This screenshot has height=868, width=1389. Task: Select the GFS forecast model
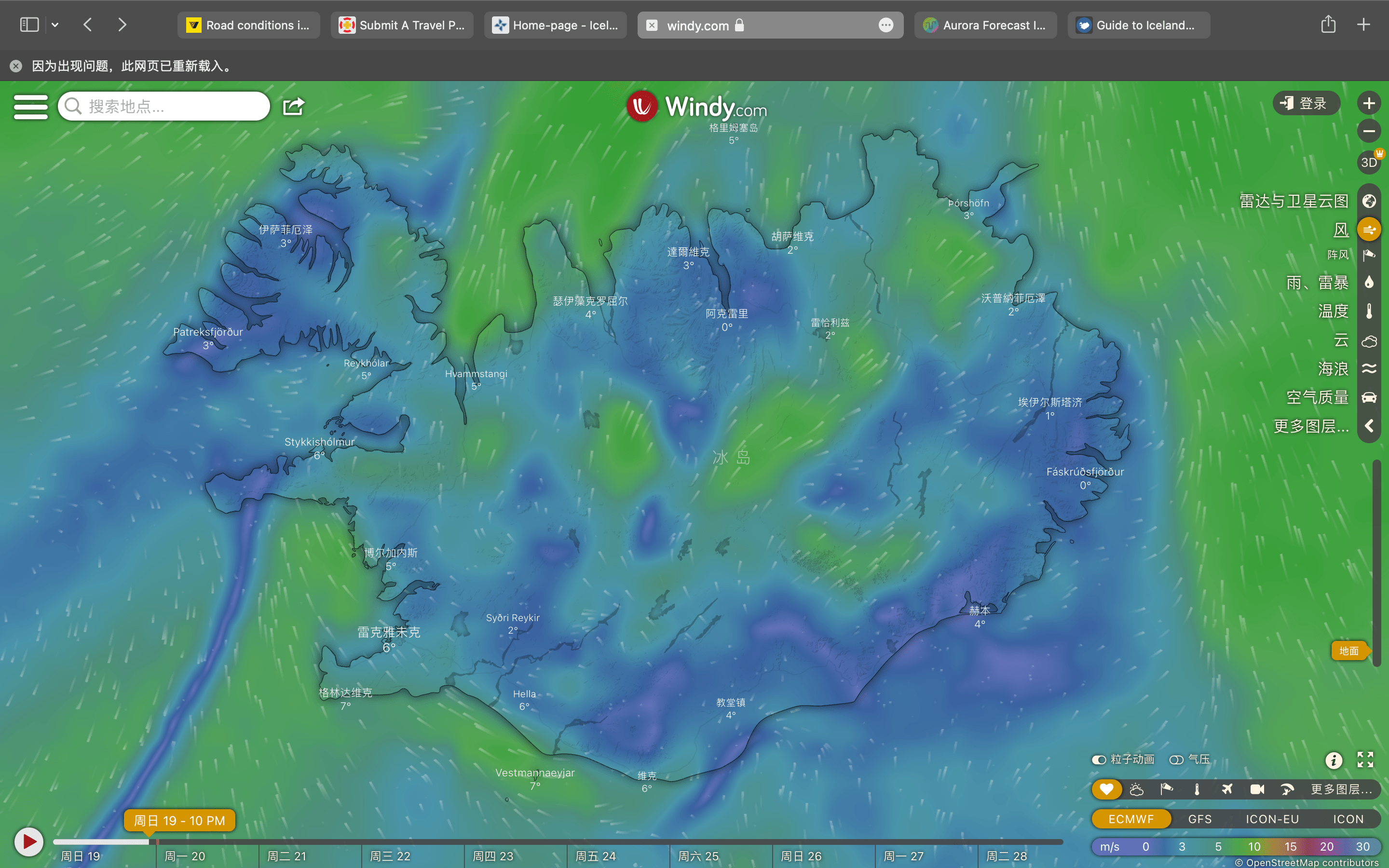pos(1199,819)
